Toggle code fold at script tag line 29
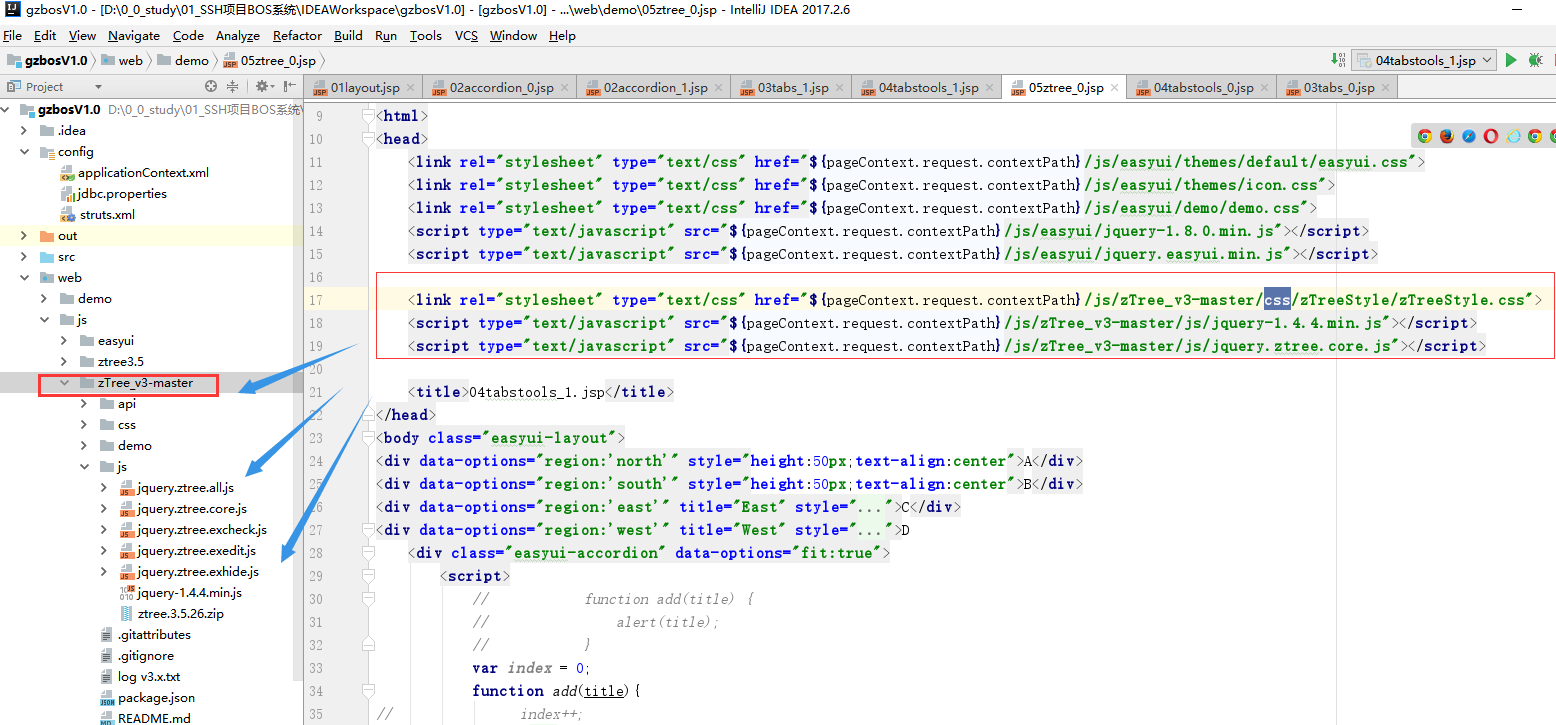Viewport: 1556px width, 725px height. (x=369, y=576)
